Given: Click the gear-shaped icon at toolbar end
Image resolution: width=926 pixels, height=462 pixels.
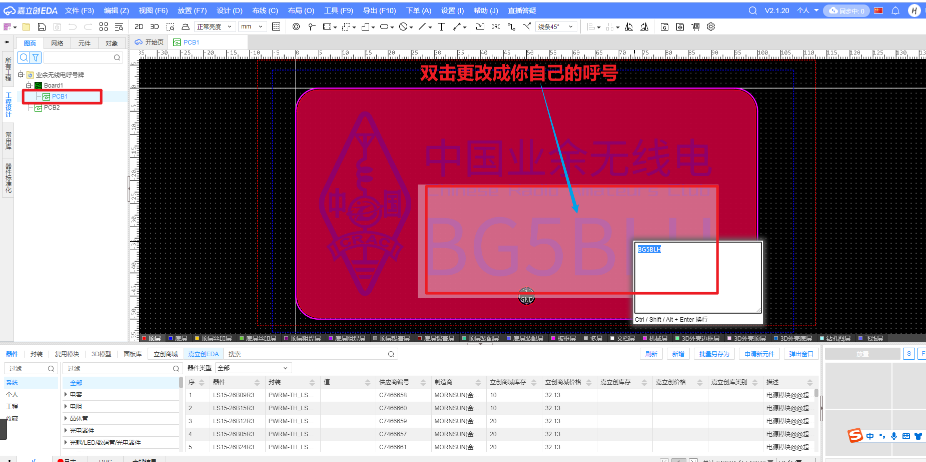Looking at the screenshot, I should [x=711, y=27].
